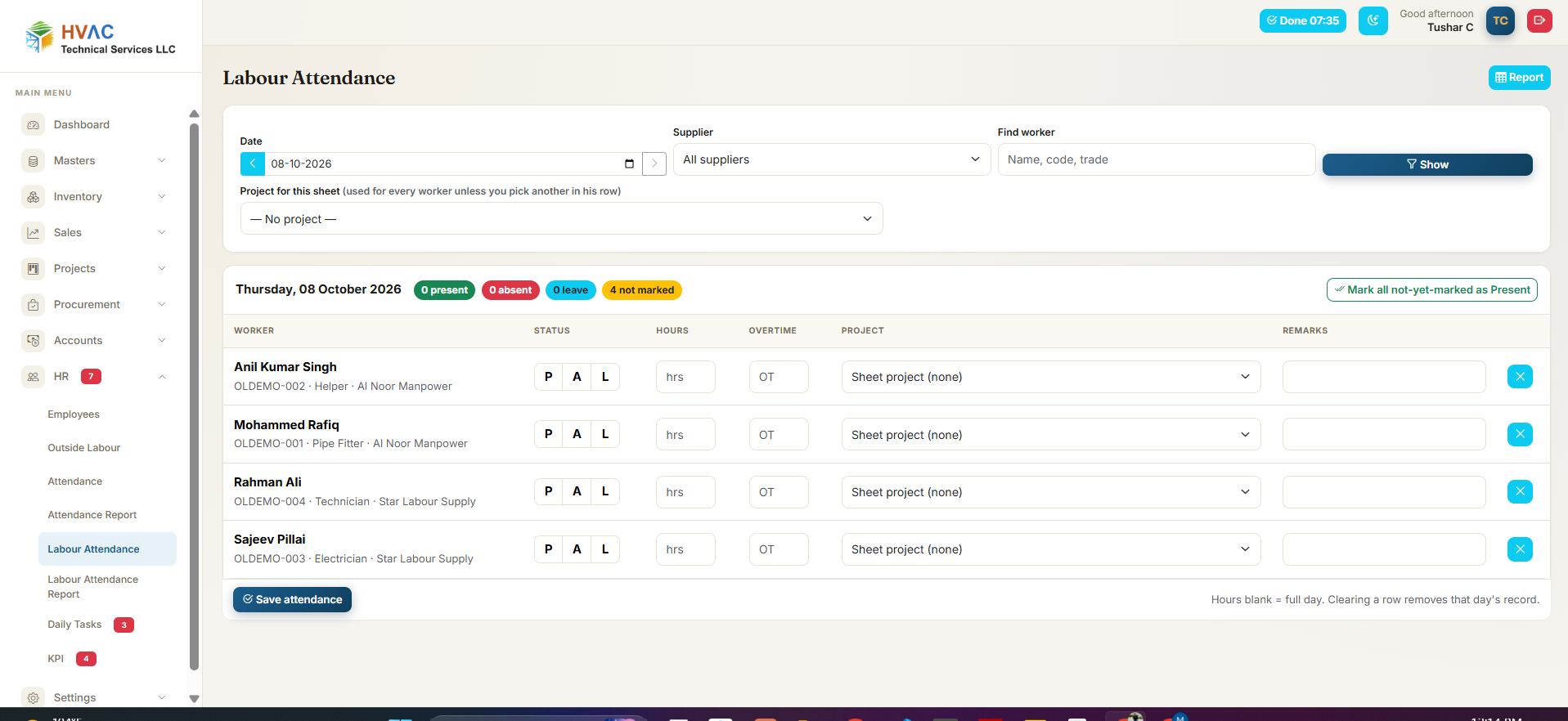Open the date picker calendar icon
Viewport: 1568px width, 721px height.
629,163
